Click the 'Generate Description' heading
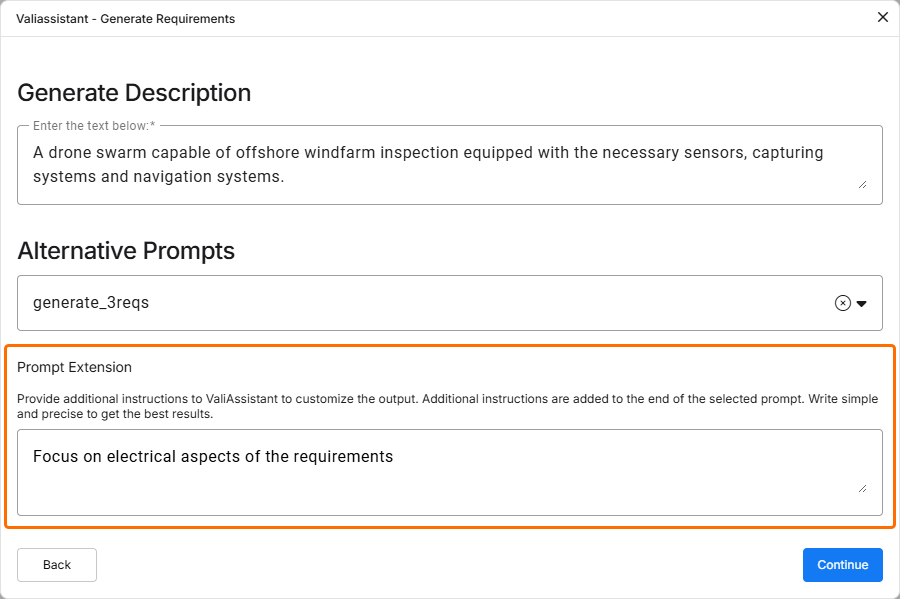 pyautogui.click(x=134, y=93)
